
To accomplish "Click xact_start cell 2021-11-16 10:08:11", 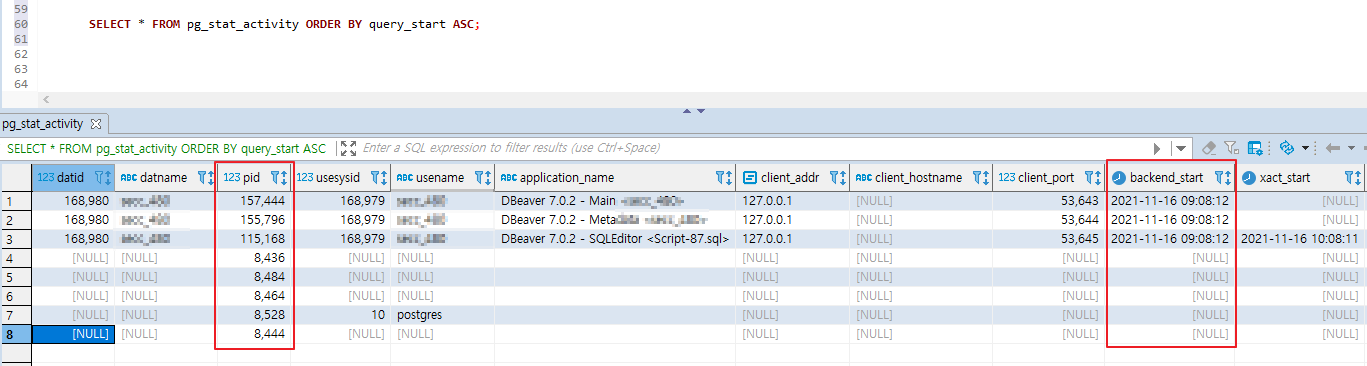I will (1301, 239).
